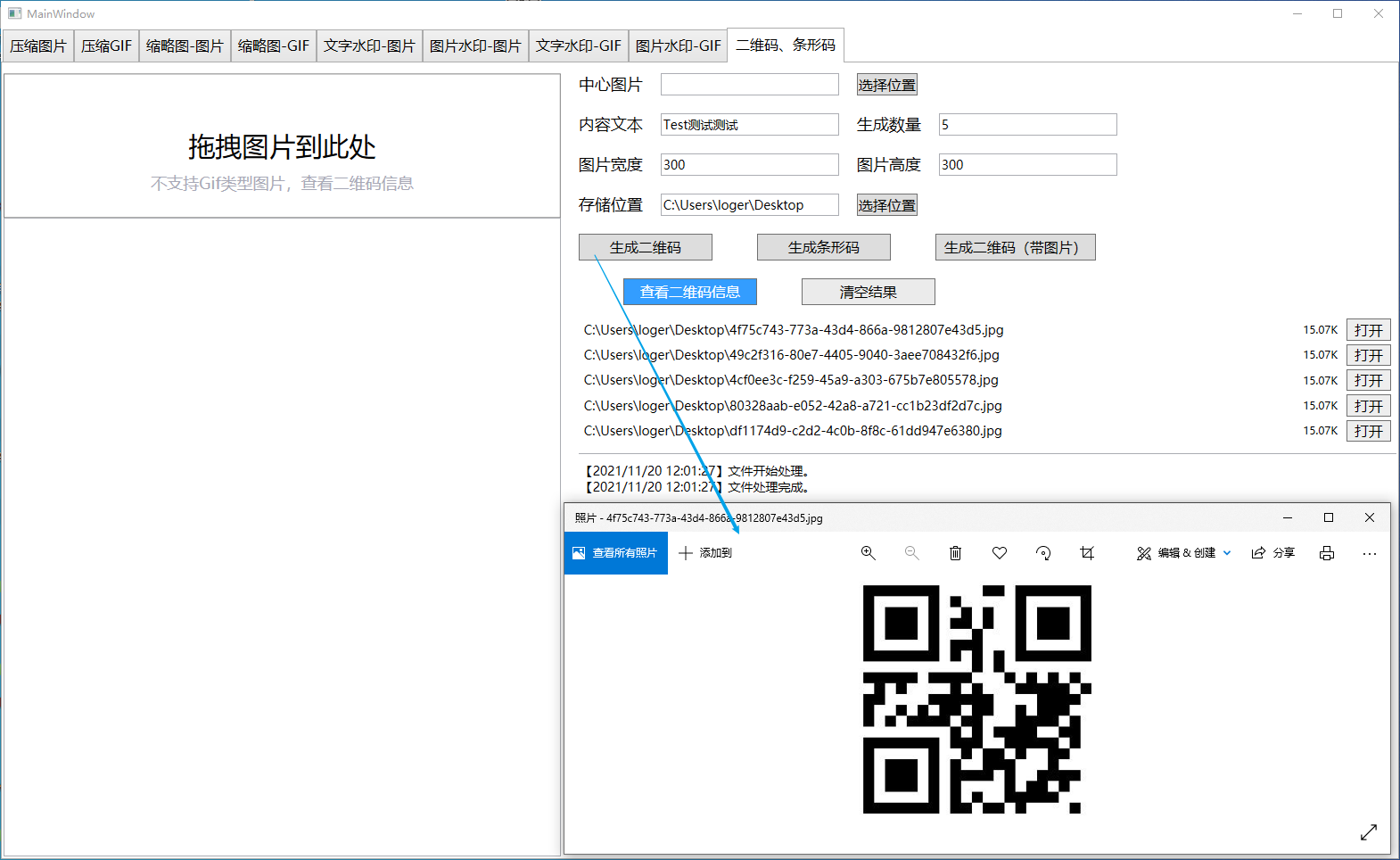Expand the photo to fullscreen
Screen dimensions: 1400x860
[x=1369, y=832]
